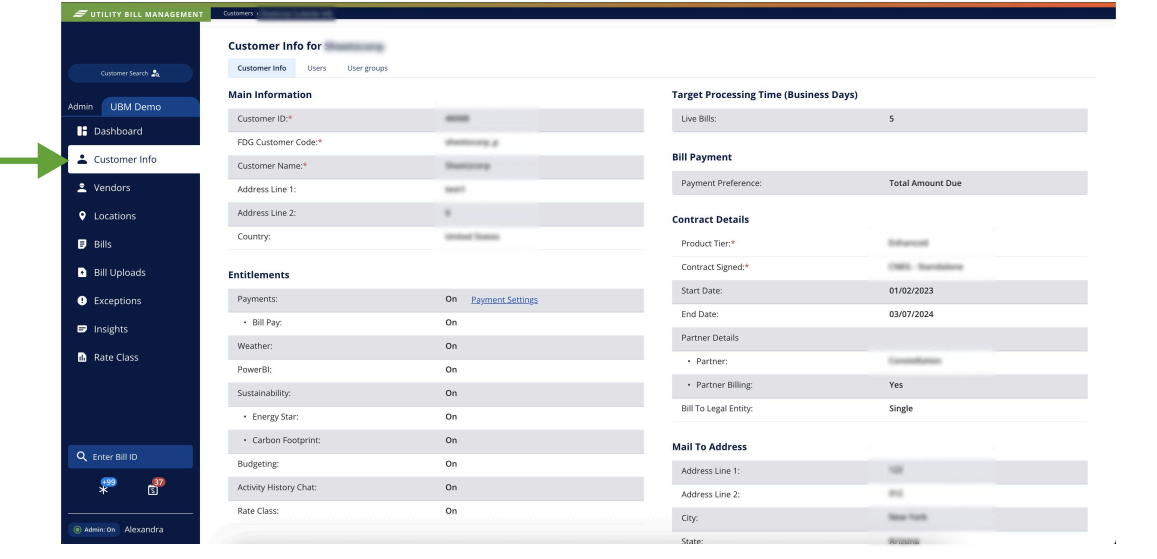Click the Utility Bill Management logo
The width and height of the screenshot is (1157, 559).
[137, 13]
